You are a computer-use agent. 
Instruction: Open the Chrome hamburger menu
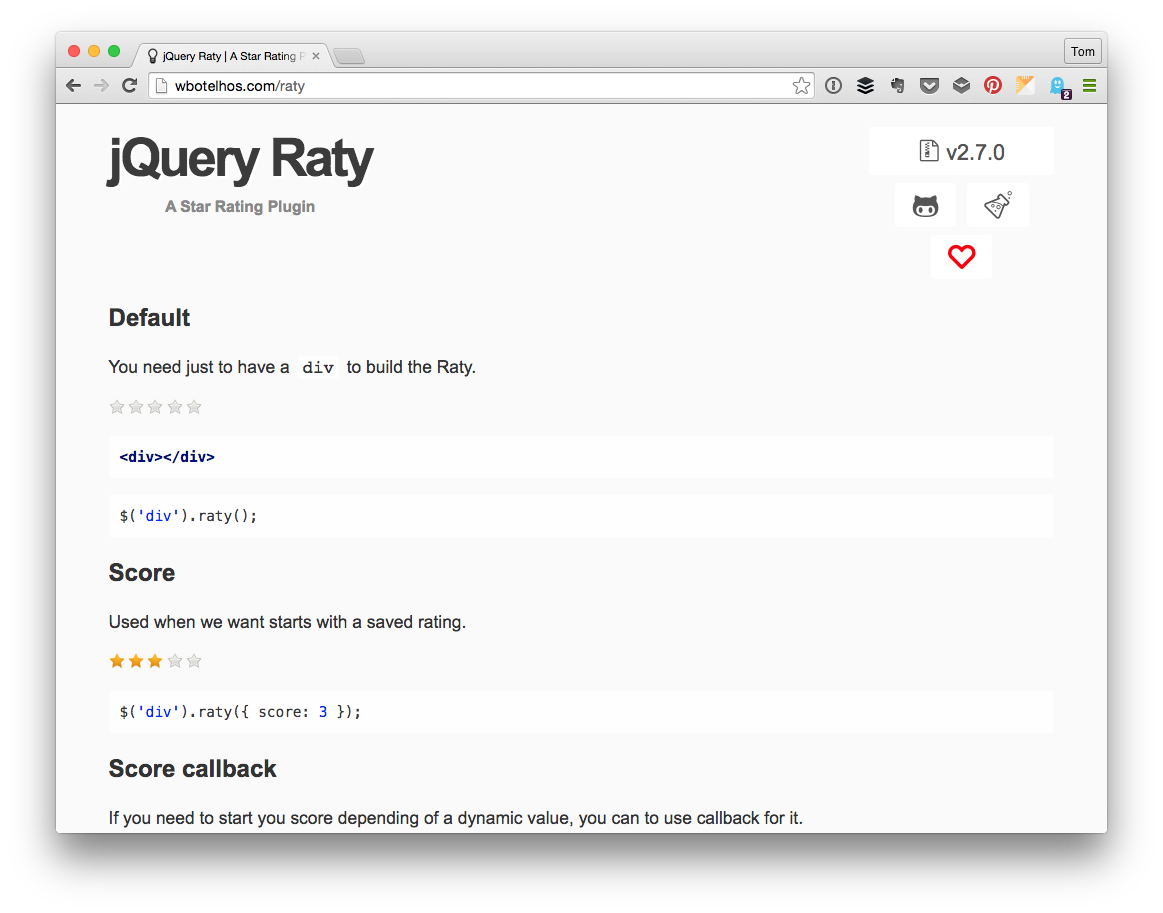pos(1089,85)
